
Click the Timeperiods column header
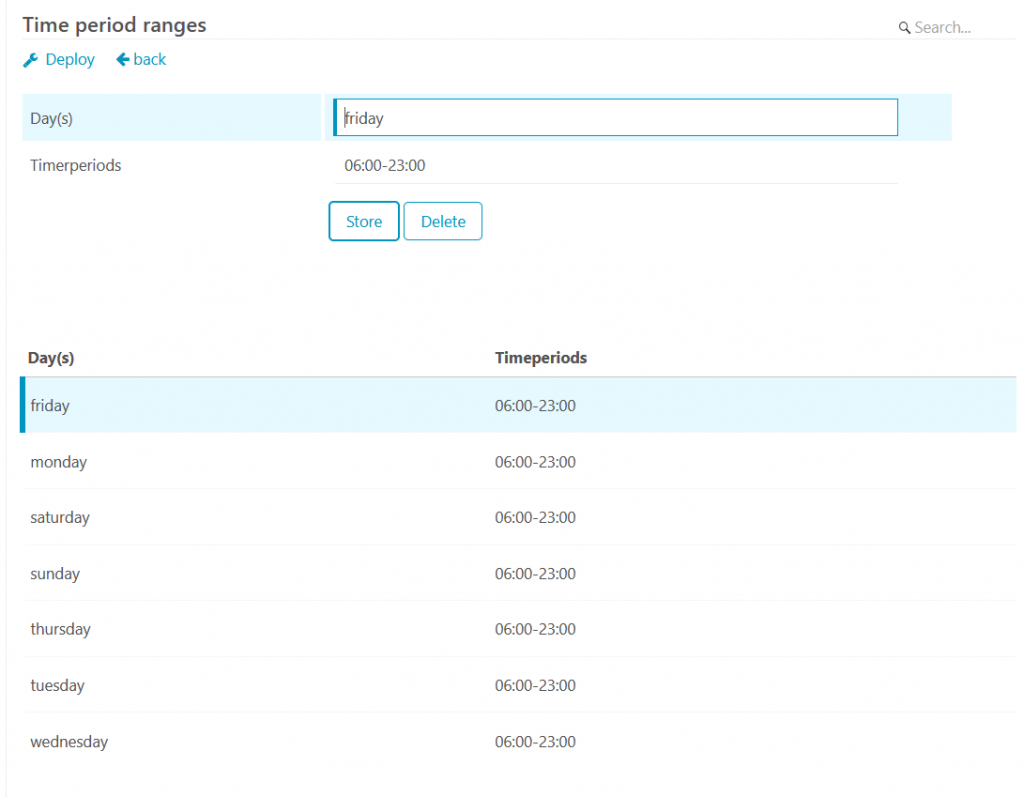541,358
